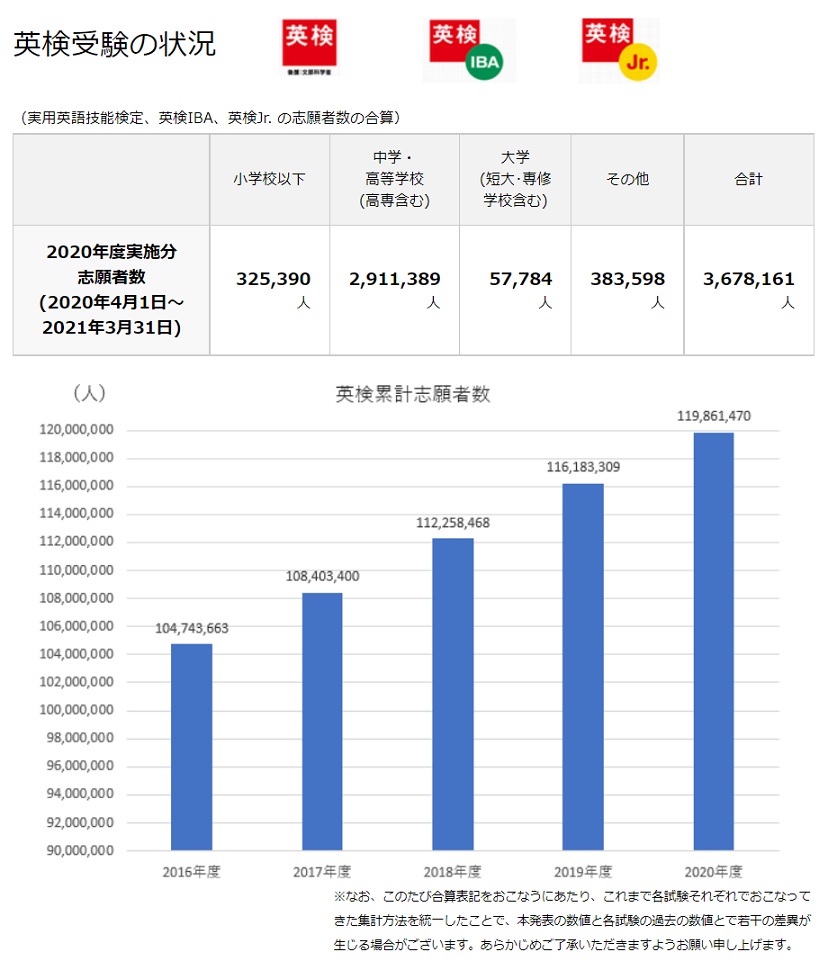Select data label 112,258,468

[453, 523]
